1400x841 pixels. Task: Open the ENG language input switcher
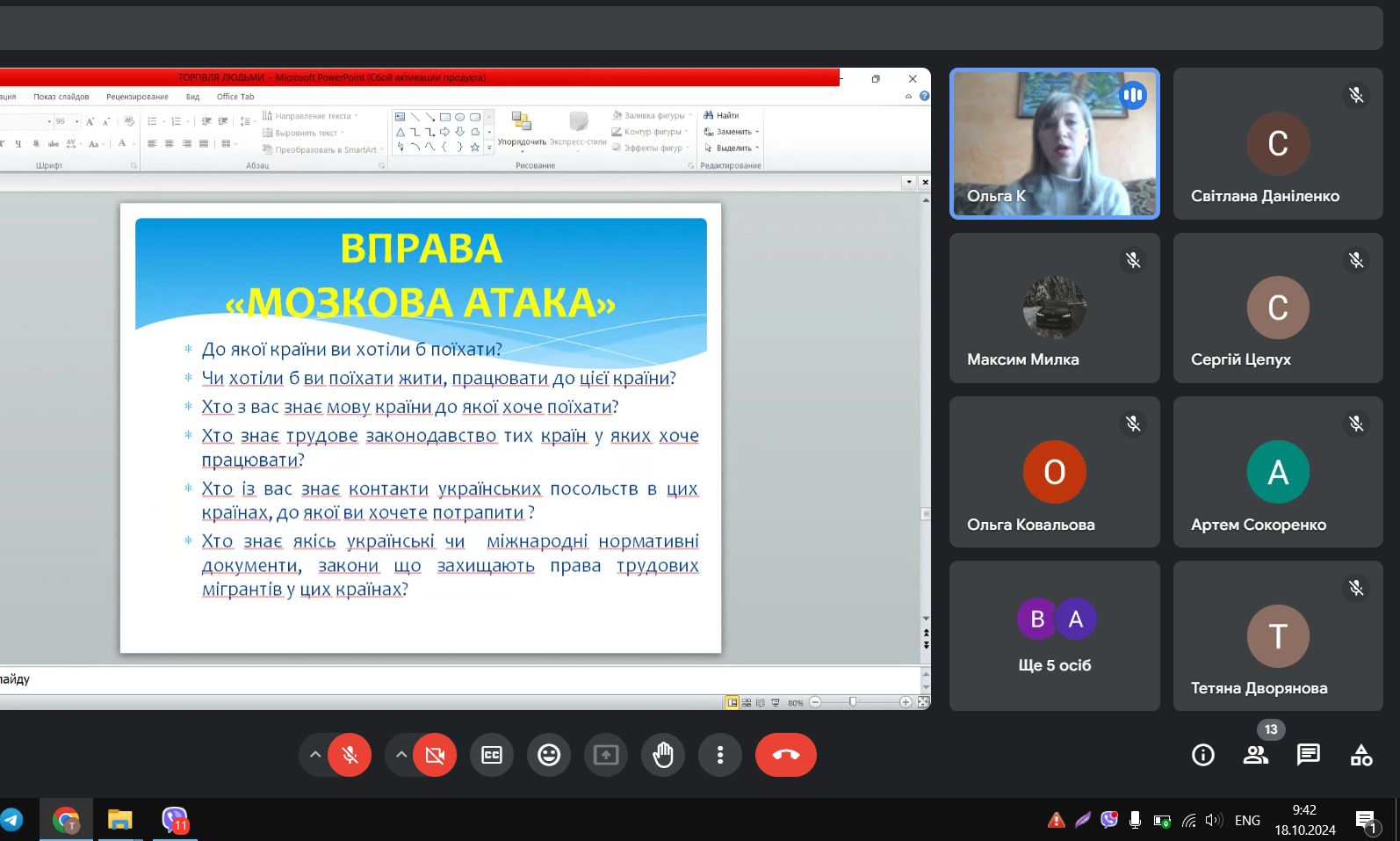[x=1247, y=821]
